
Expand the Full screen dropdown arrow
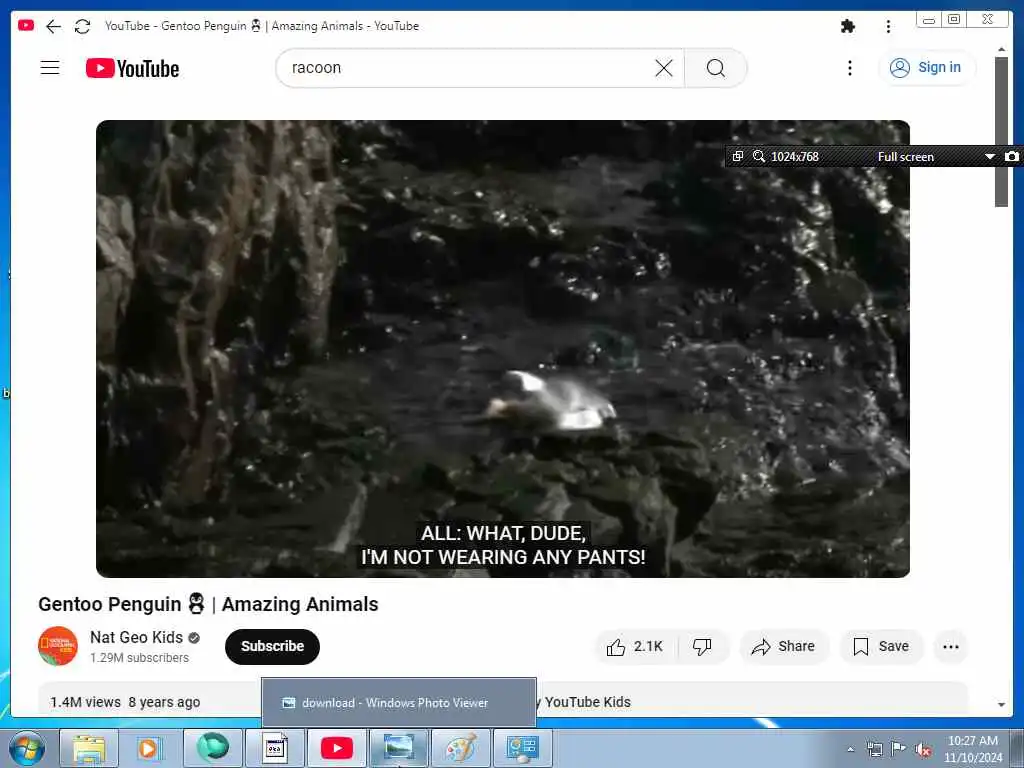click(989, 156)
